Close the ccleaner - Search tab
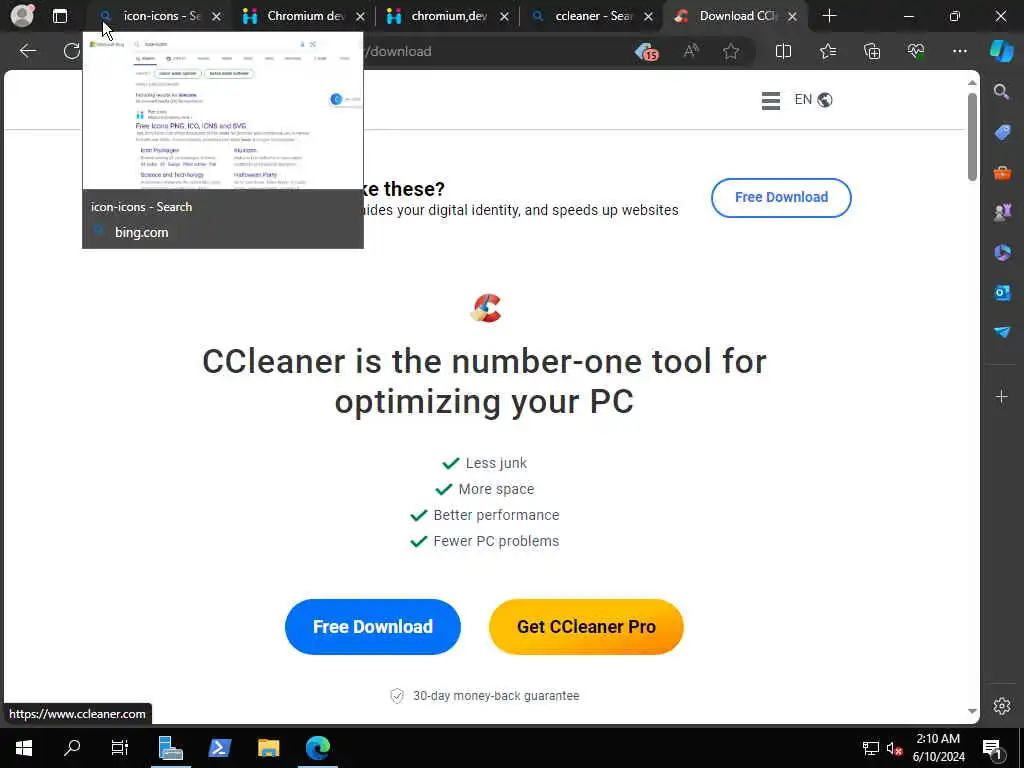 [648, 16]
